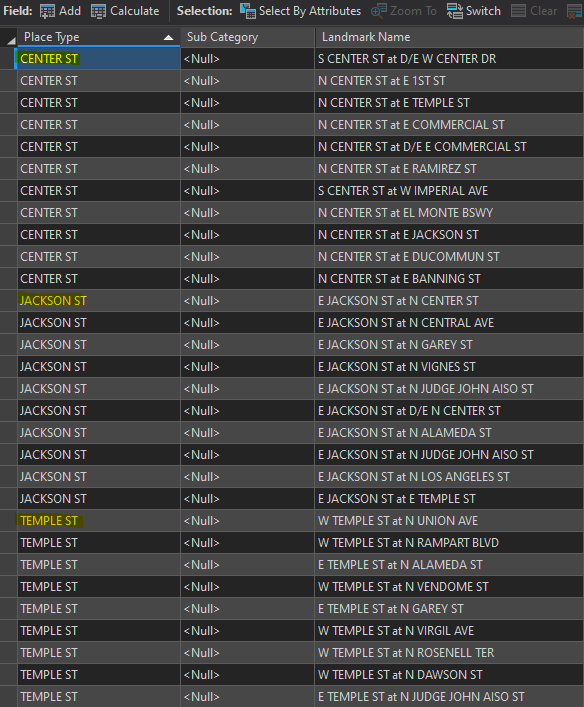Click the Zoom To selection button
The image size is (584, 707).
404,11
